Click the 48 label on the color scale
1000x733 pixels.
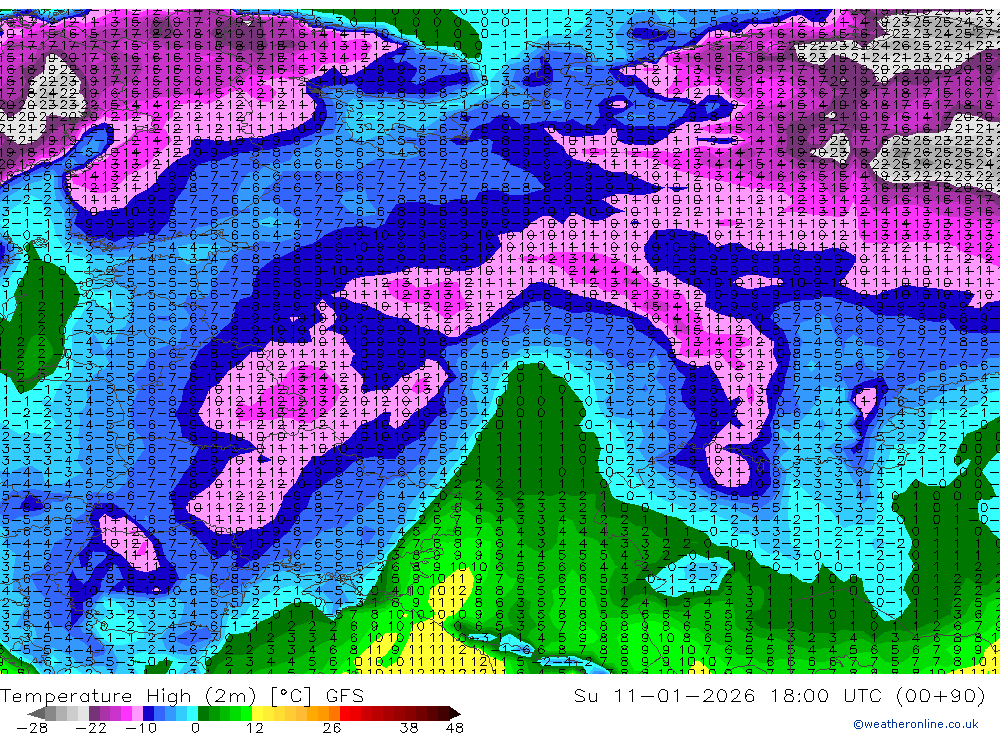455,727
